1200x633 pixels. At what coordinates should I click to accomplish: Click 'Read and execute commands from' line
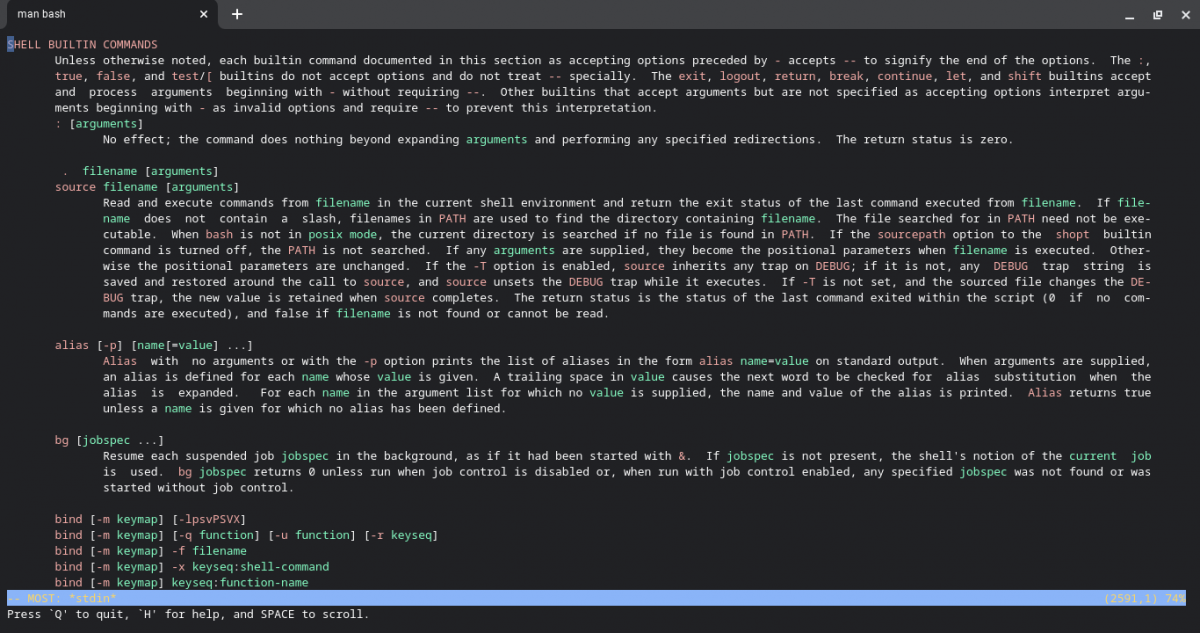click(x=627, y=203)
